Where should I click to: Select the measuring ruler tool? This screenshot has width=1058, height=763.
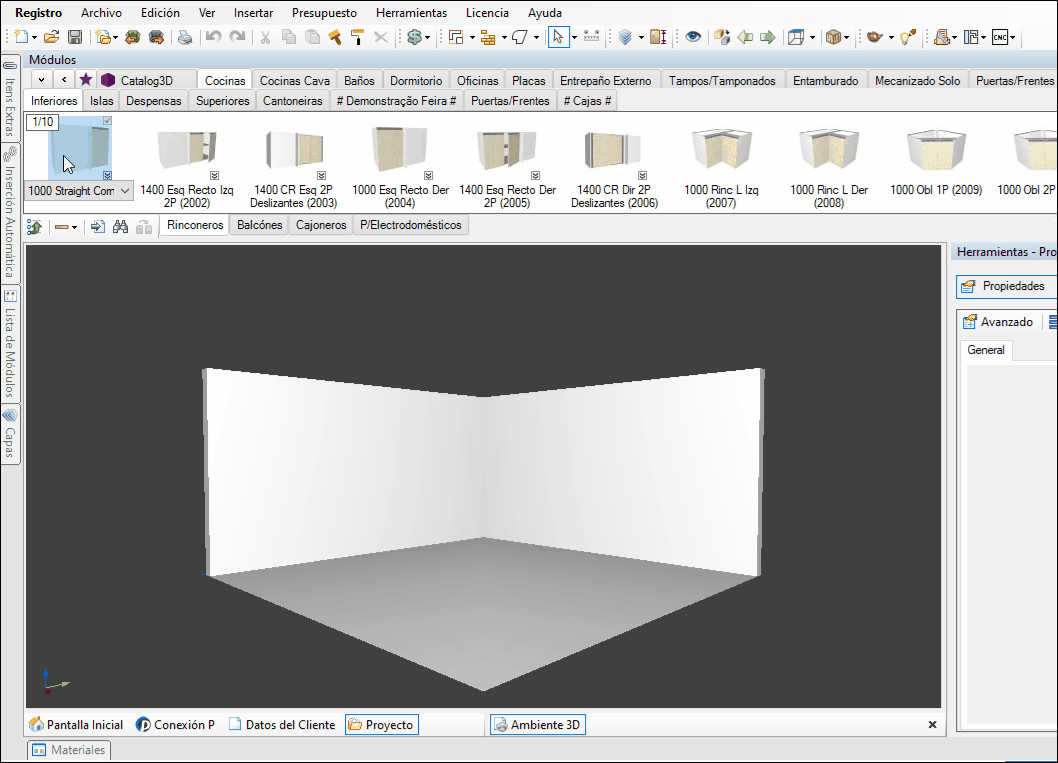click(x=592, y=37)
